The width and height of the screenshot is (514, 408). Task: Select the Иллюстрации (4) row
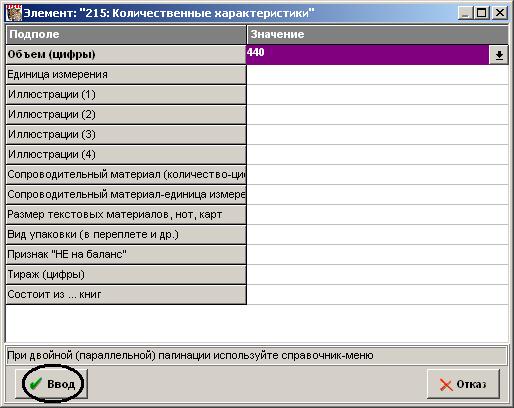(126, 155)
